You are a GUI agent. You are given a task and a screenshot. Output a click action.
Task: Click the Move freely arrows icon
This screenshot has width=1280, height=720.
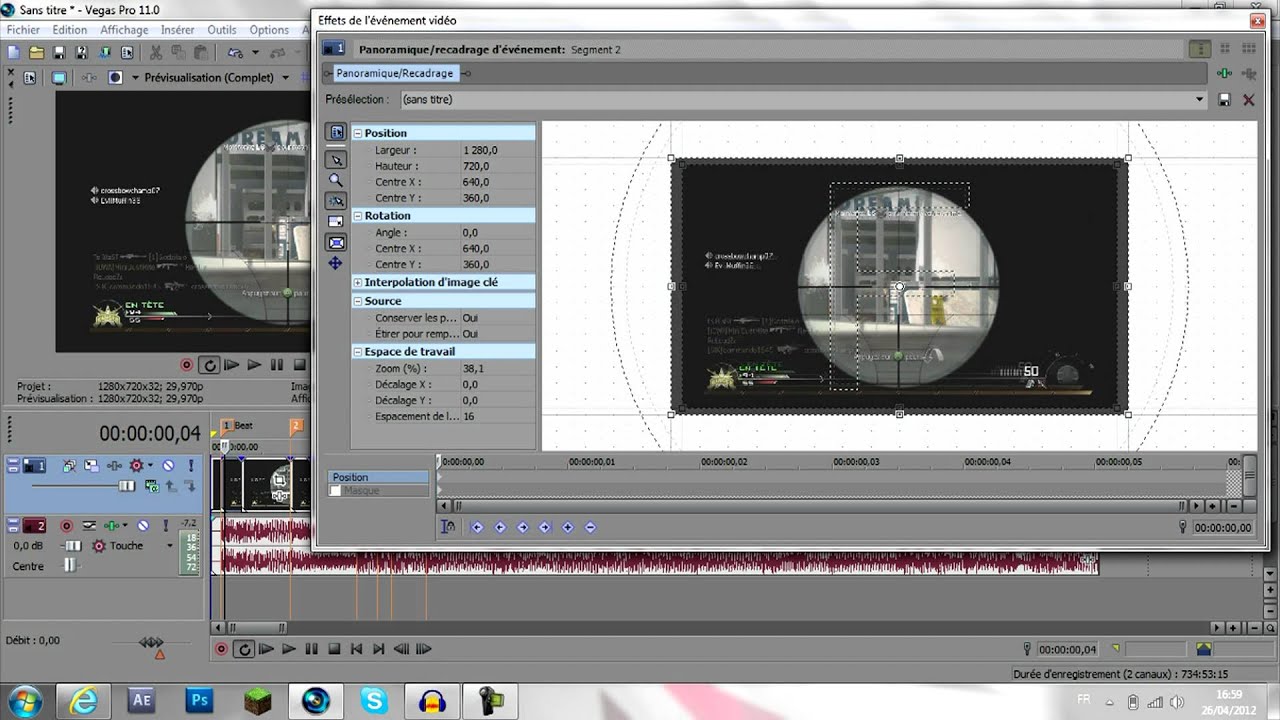[x=335, y=263]
